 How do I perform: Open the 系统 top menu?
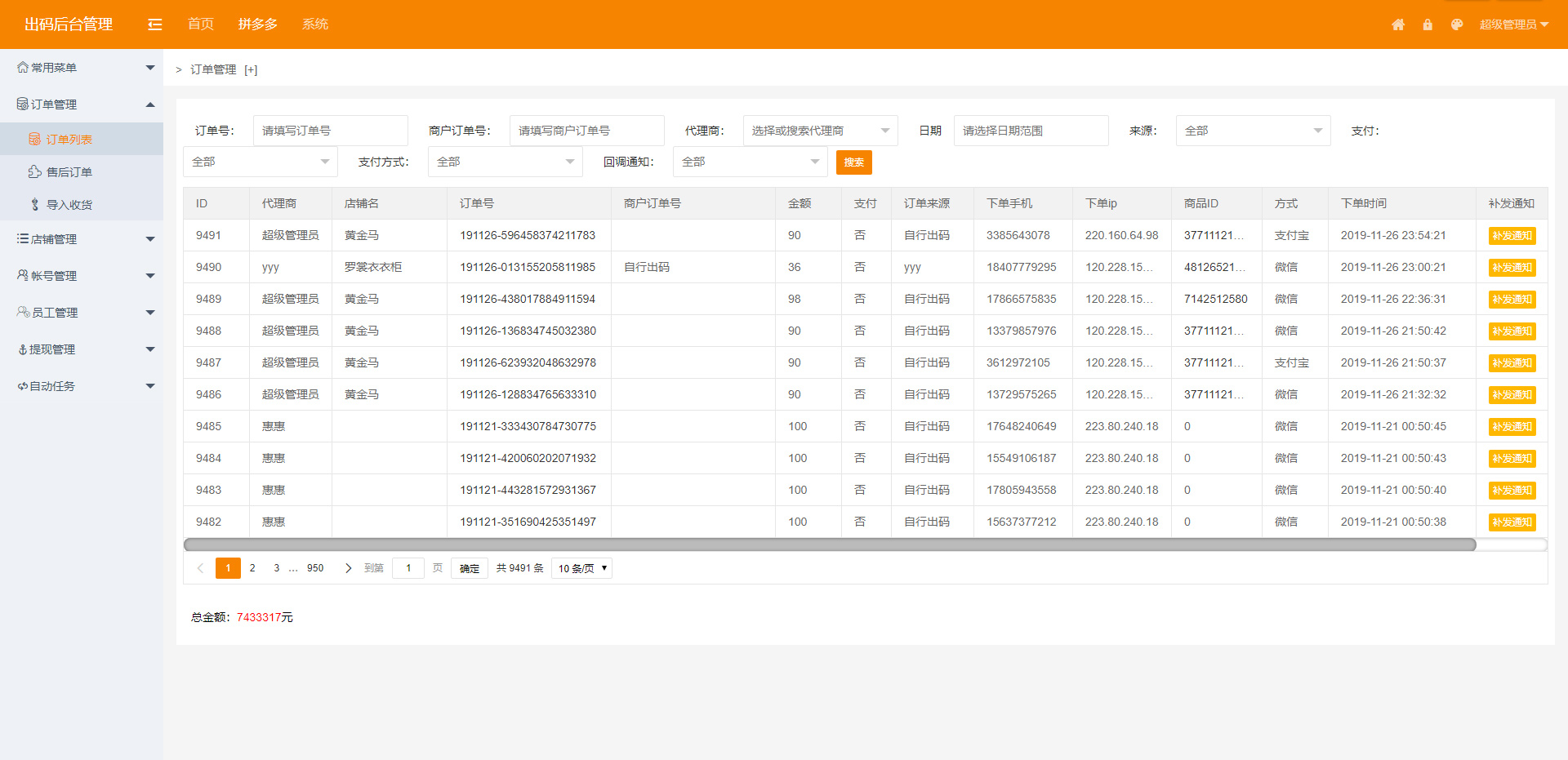(315, 24)
